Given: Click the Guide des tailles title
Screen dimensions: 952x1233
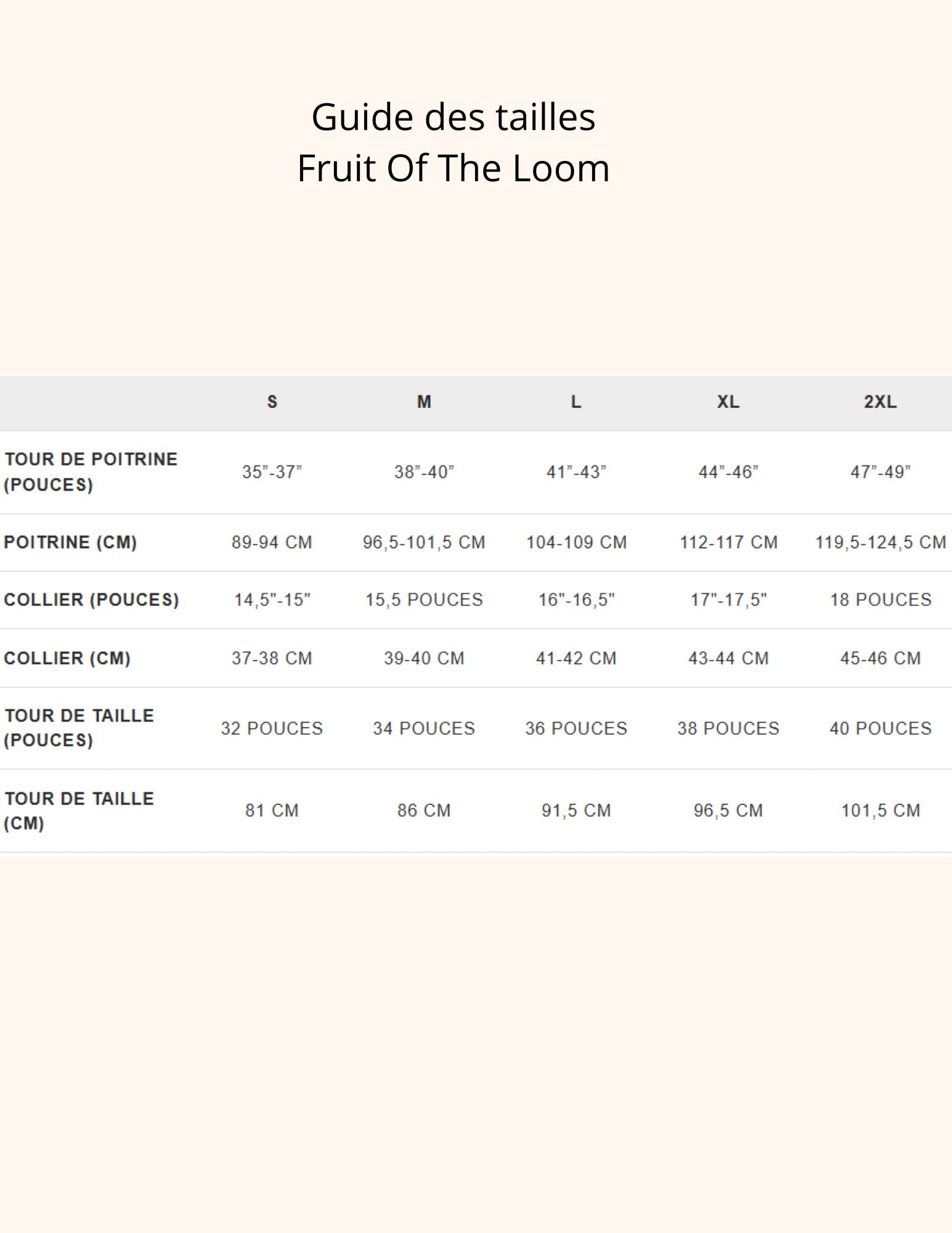Looking at the screenshot, I should (x=454, y=117).
